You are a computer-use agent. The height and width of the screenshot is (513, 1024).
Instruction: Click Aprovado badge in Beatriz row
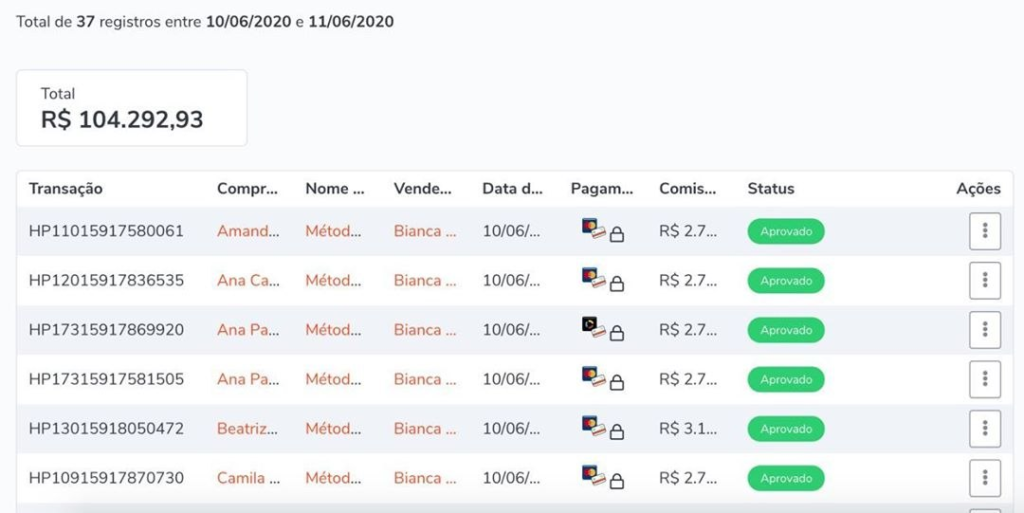tap(786, 429)
